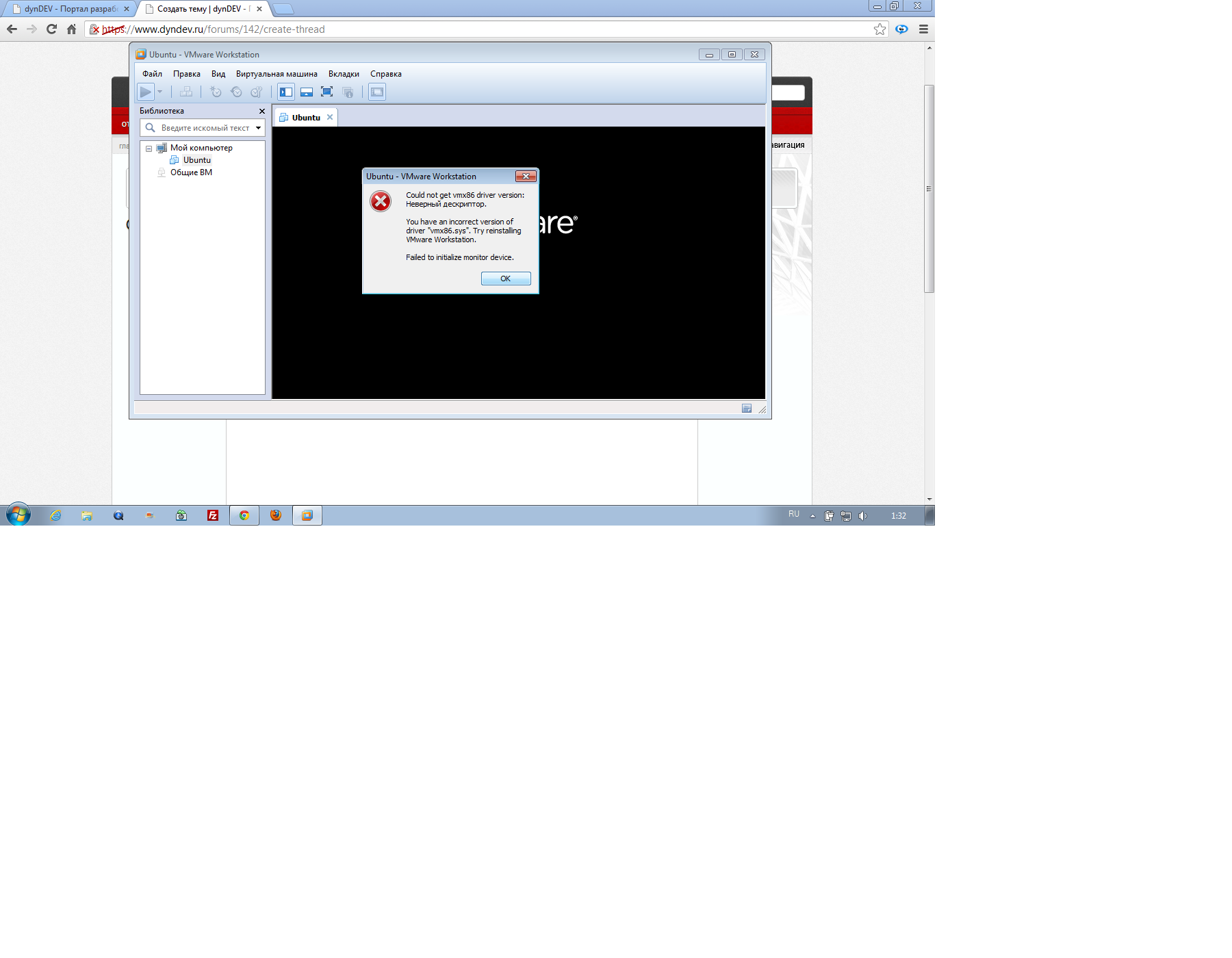Open the Справка menu
The image size is (1232, 958).
[x=386, y=74]
